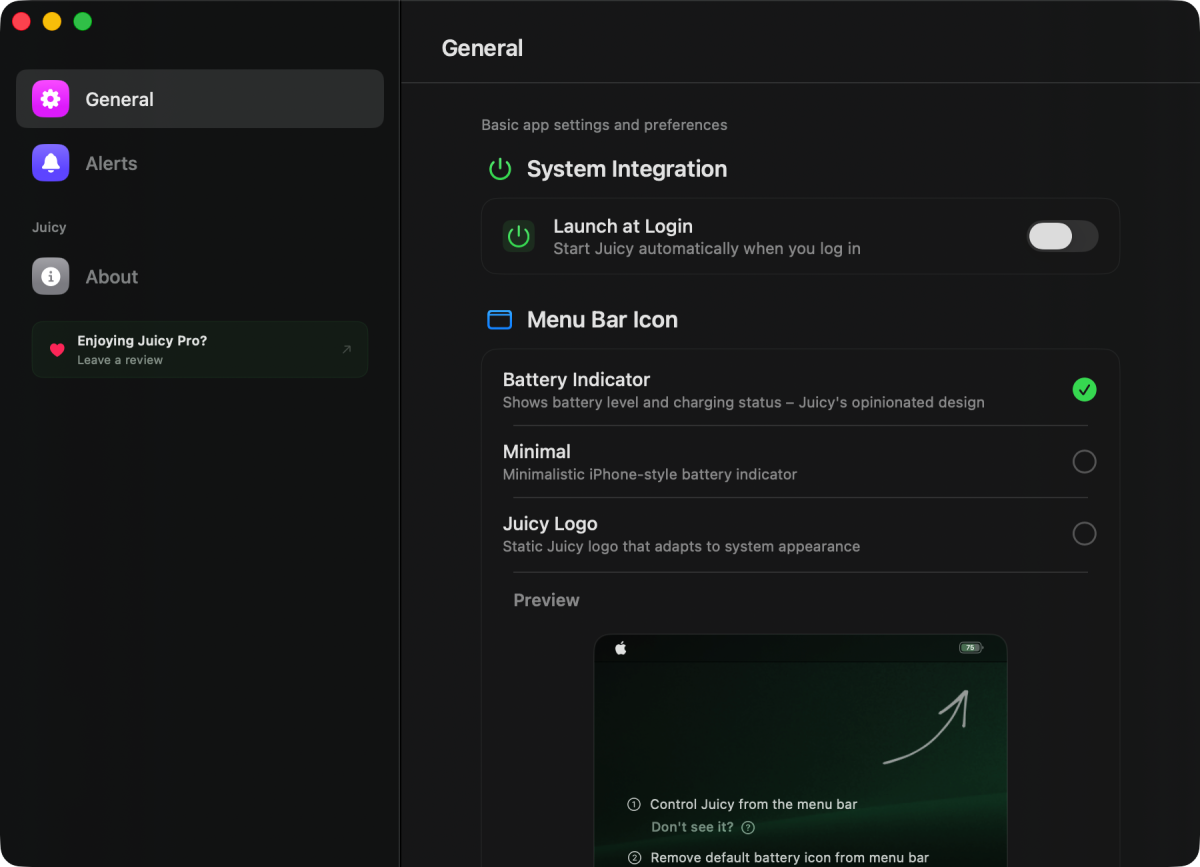Select the Battery Indicator radio option
Image resolution: width=1200 pixels, height=867 pixels.
(x=1084, y=390)
